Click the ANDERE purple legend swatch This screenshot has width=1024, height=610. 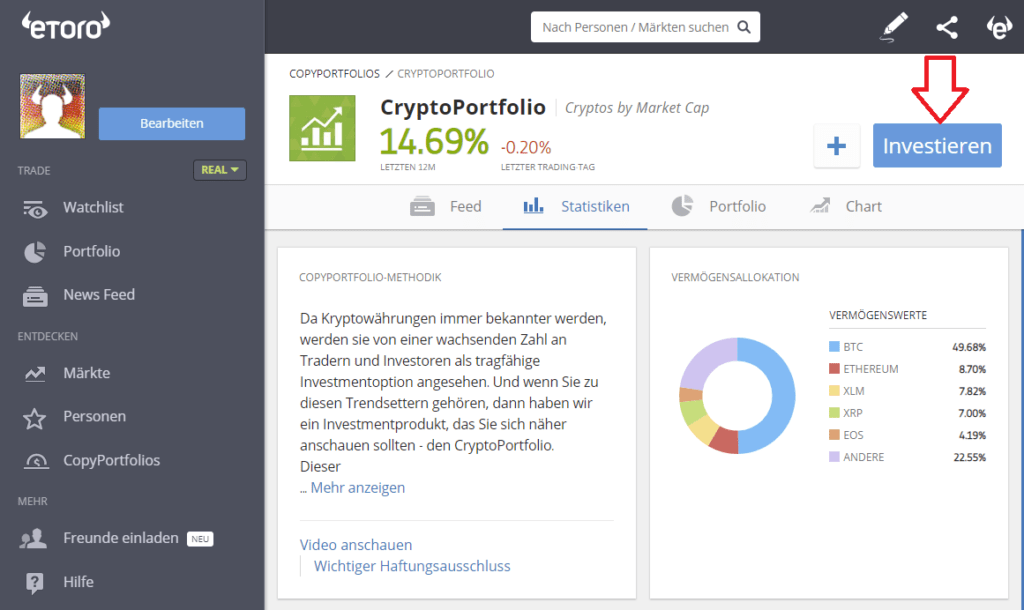834,457
